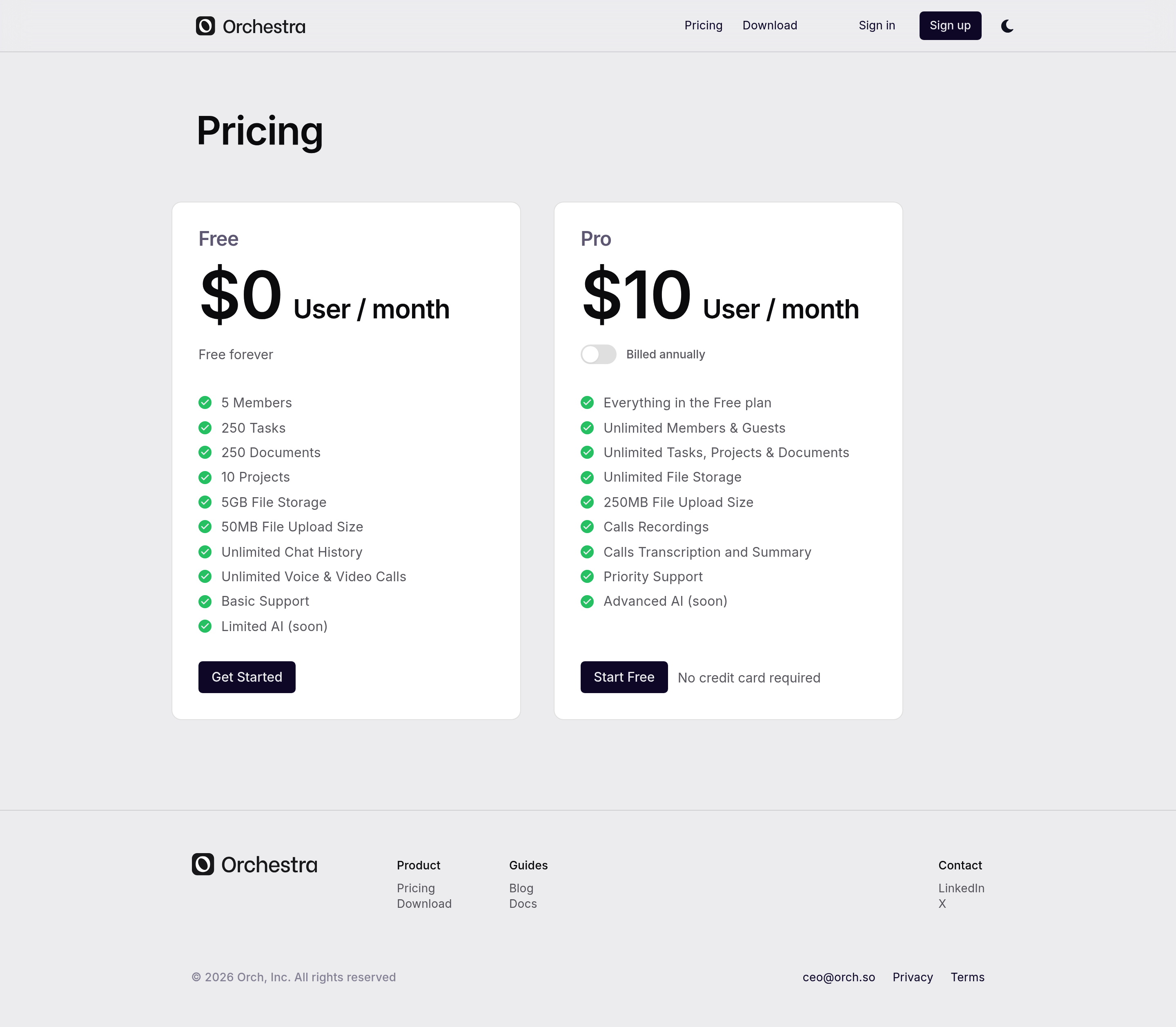Image resolution: width=1176 pixels, height=1027 pixels.
Task: Click the Sign in link
Action: (x=877, y=26)
